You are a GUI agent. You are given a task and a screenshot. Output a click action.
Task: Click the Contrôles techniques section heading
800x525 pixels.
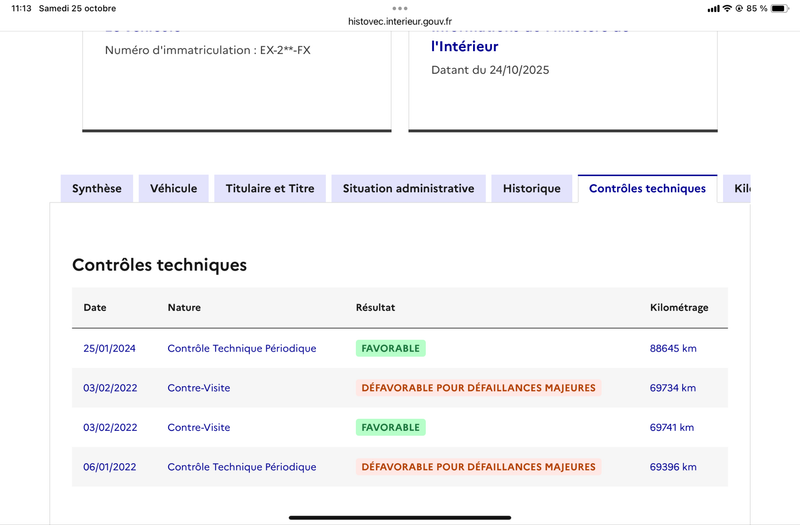point(159,265)
